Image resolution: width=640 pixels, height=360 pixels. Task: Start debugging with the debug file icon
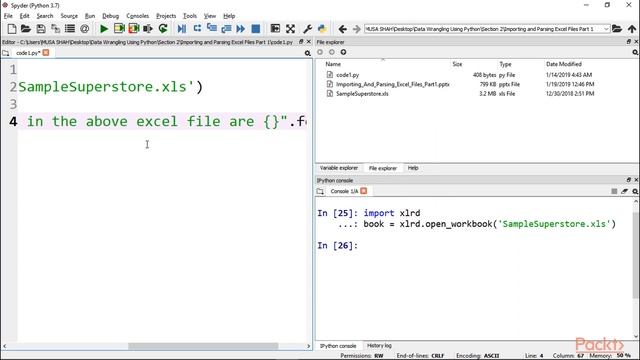point(182,29)
